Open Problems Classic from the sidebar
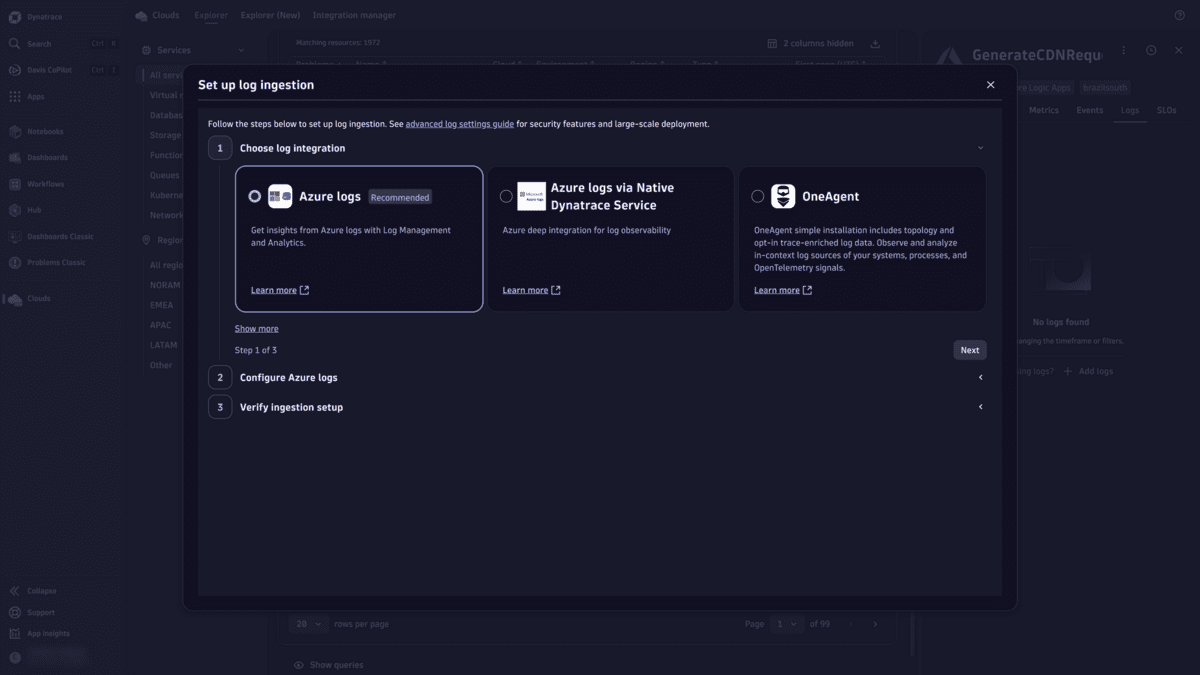Image resolution: width=1200 pixels, height=675 pixels. (14, 262)
